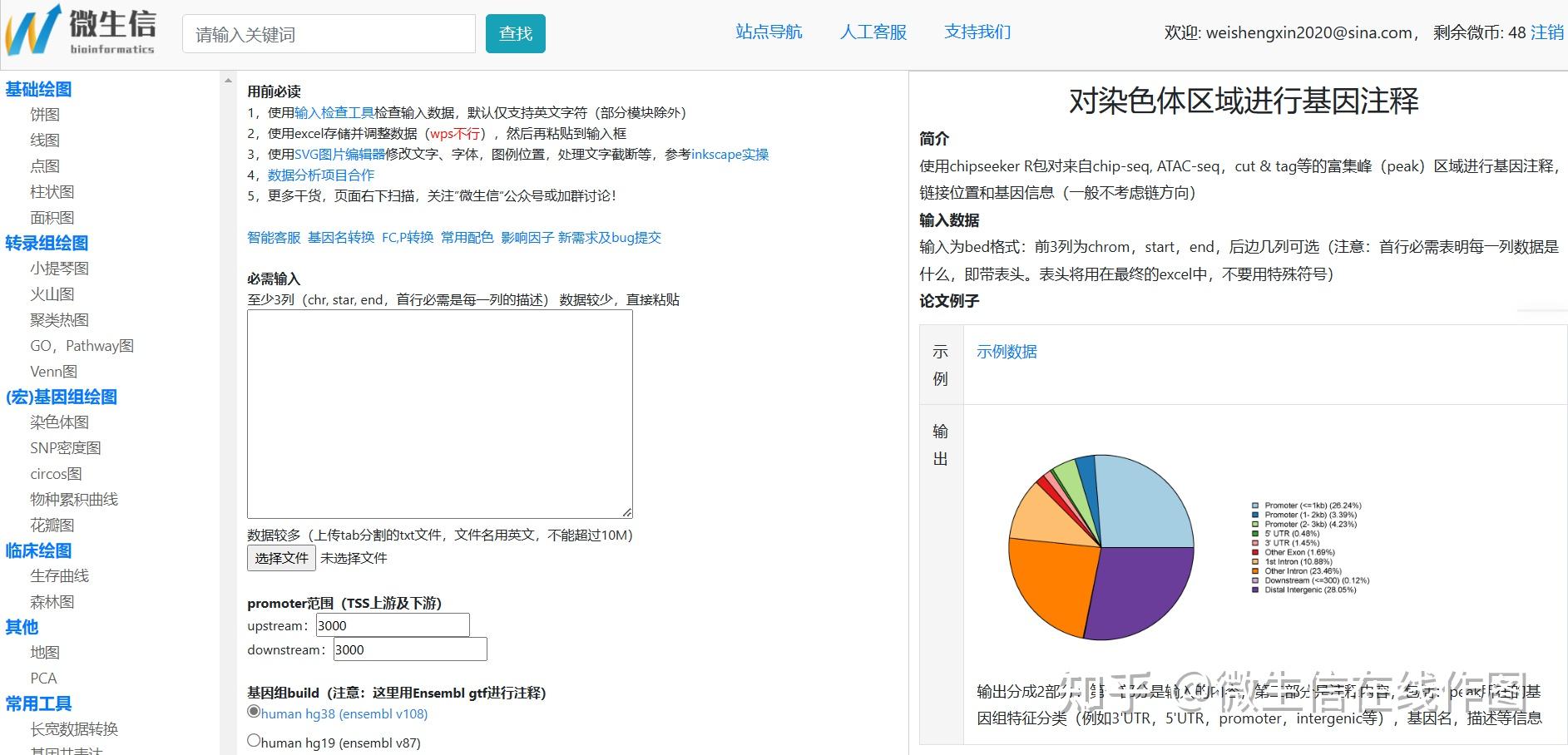Screen dimensions: 1568x755
Task: Open the 人工客服 customer service menu
Action: pyautogui.click(x=872, y=32)
